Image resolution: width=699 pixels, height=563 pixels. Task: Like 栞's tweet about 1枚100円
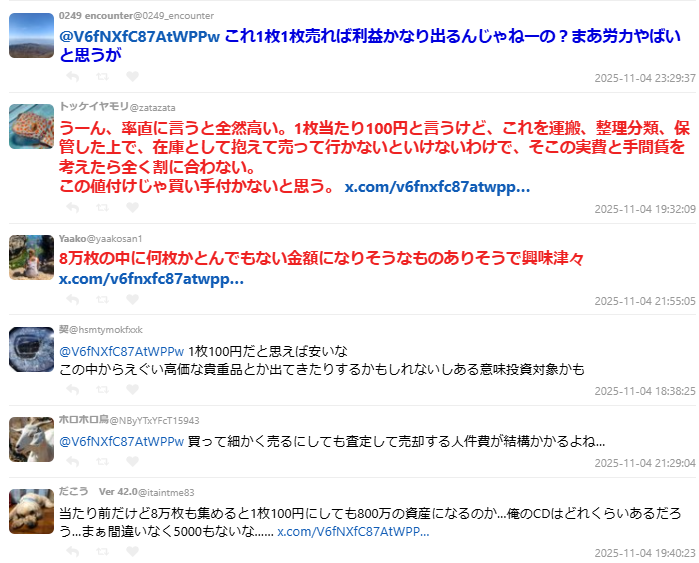[132, 390]
